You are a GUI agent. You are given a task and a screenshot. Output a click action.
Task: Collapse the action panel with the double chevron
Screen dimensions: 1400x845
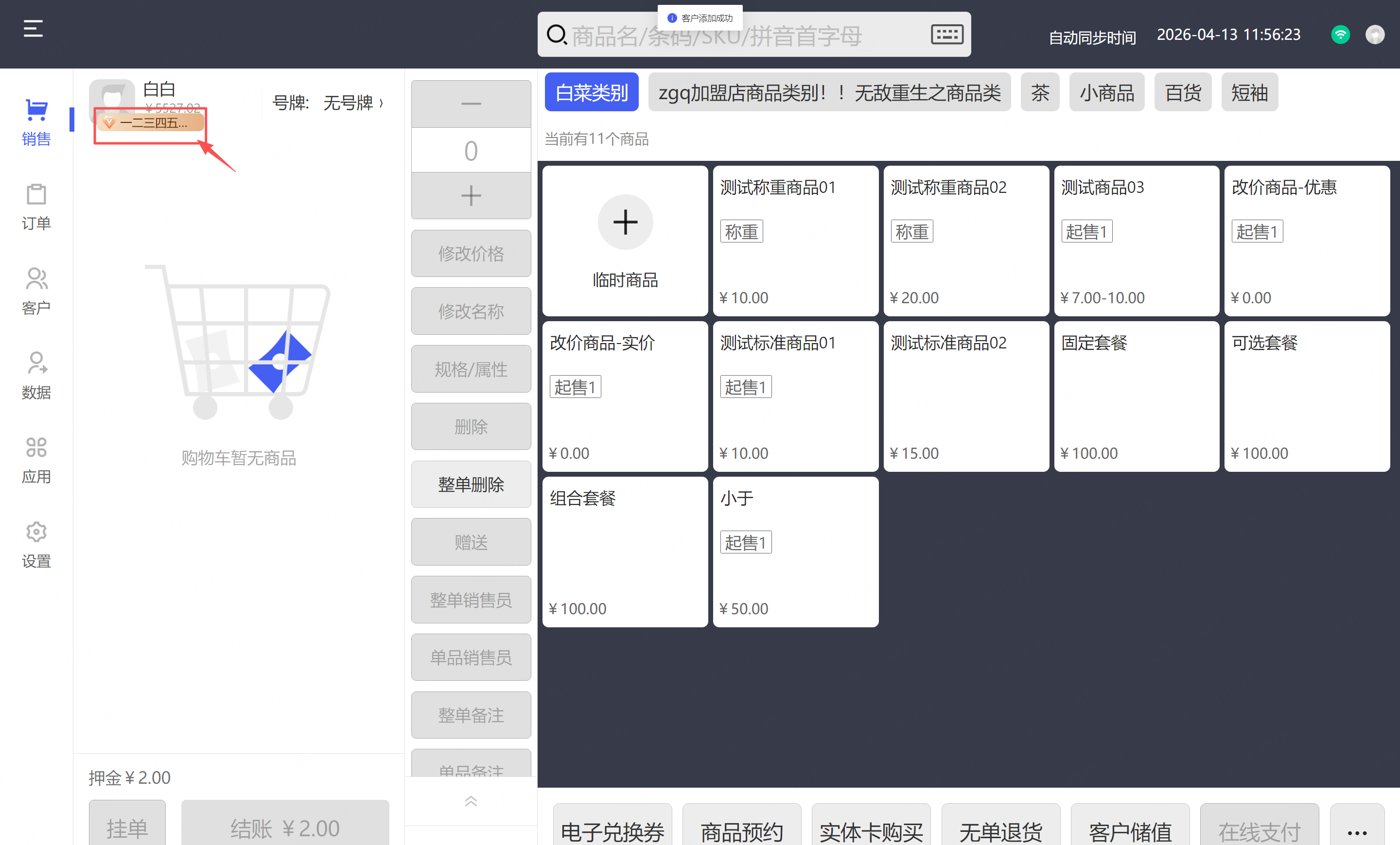click(471, 801)
